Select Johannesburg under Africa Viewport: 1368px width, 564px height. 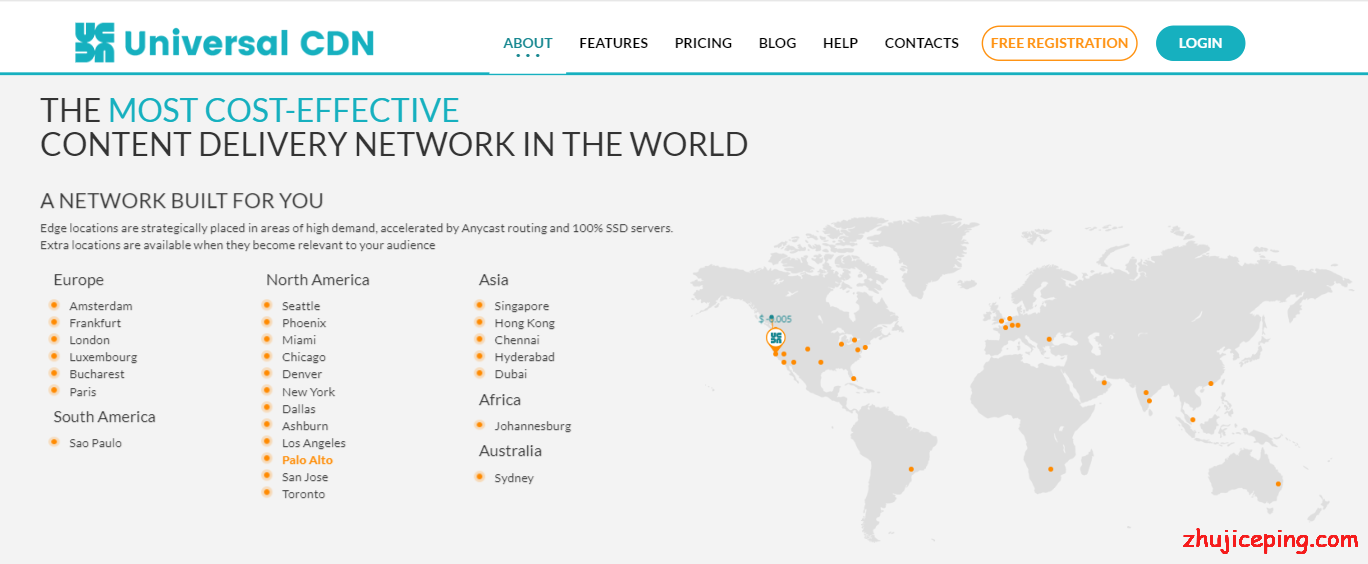tap(533, 426)
